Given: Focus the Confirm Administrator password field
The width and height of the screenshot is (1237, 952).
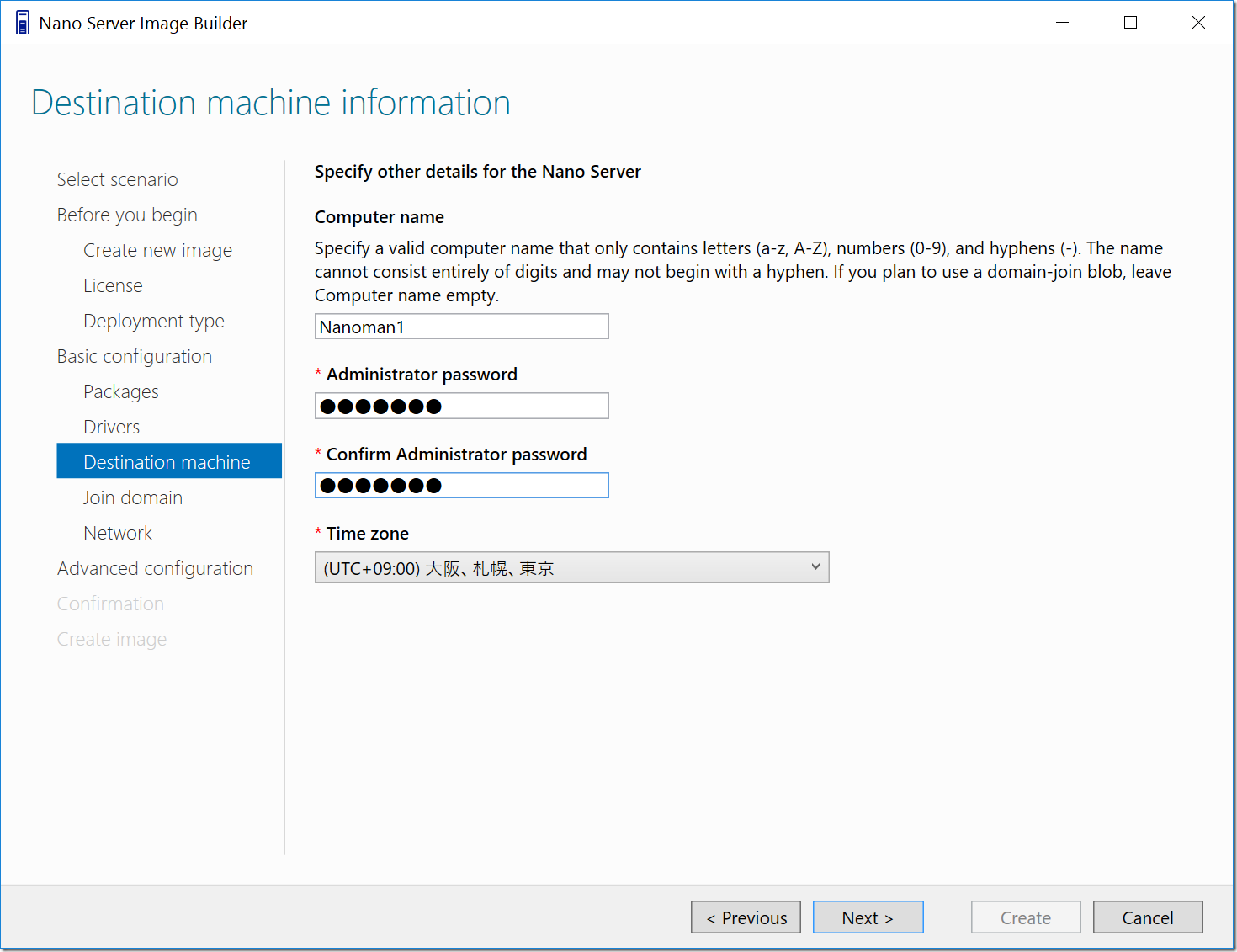Looking at the screenshot, I should pos(461,486).
